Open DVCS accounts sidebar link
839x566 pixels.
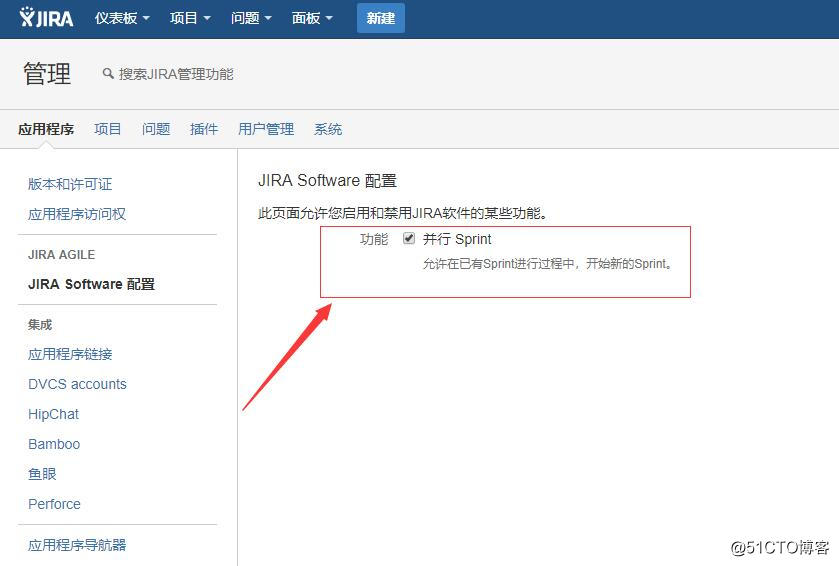[x=77, y=384]
